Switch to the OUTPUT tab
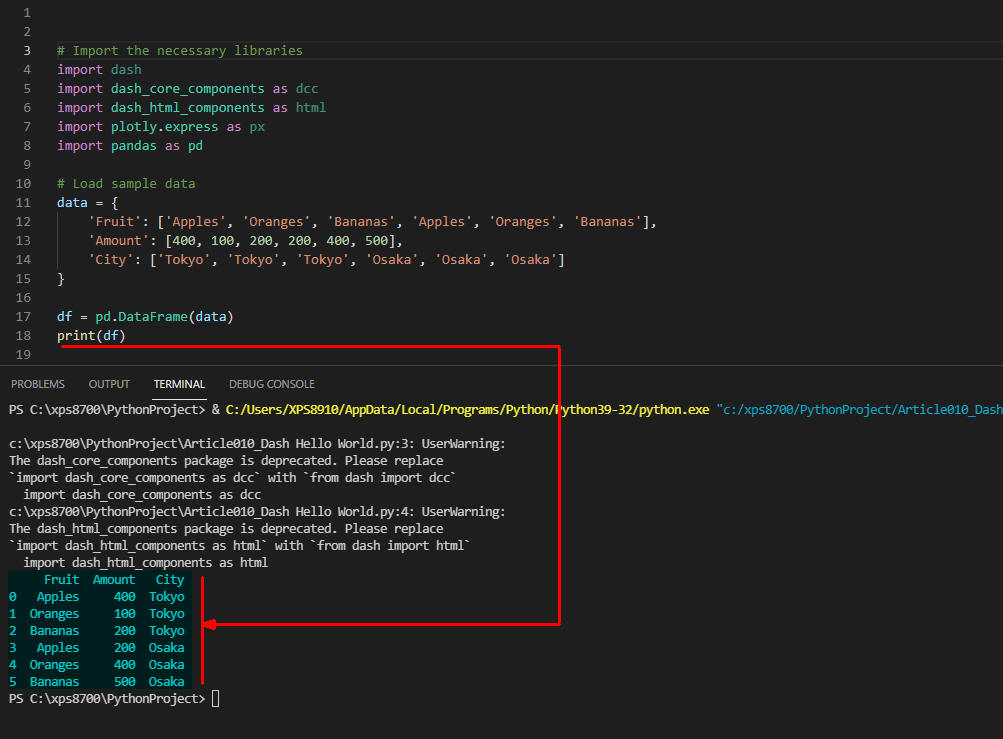Image resolution: width=1003 pixels, height=739 pixels. point(109,384)
